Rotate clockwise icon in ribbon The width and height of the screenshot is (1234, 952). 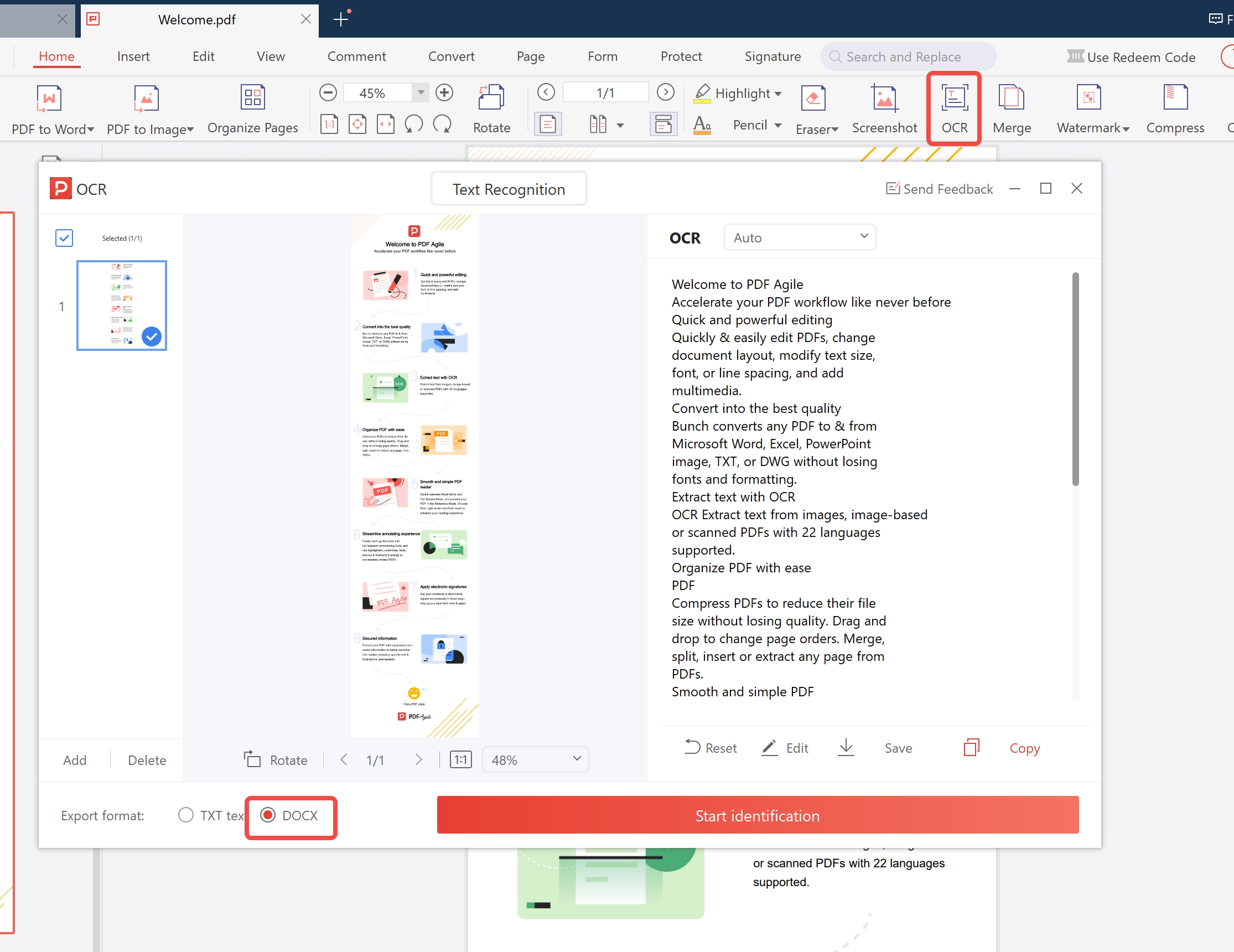(442, 124)
